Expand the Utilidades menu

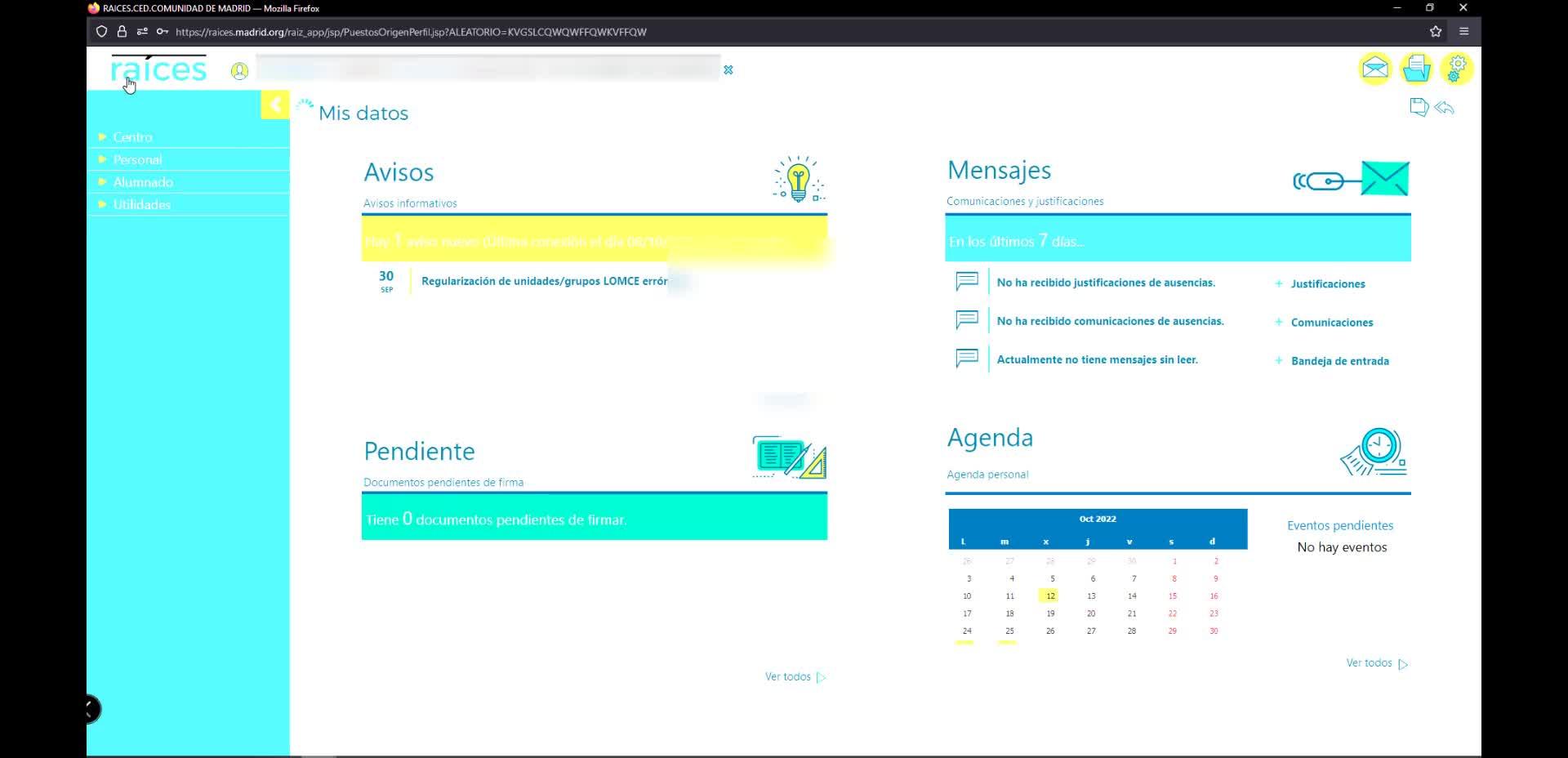141,204
